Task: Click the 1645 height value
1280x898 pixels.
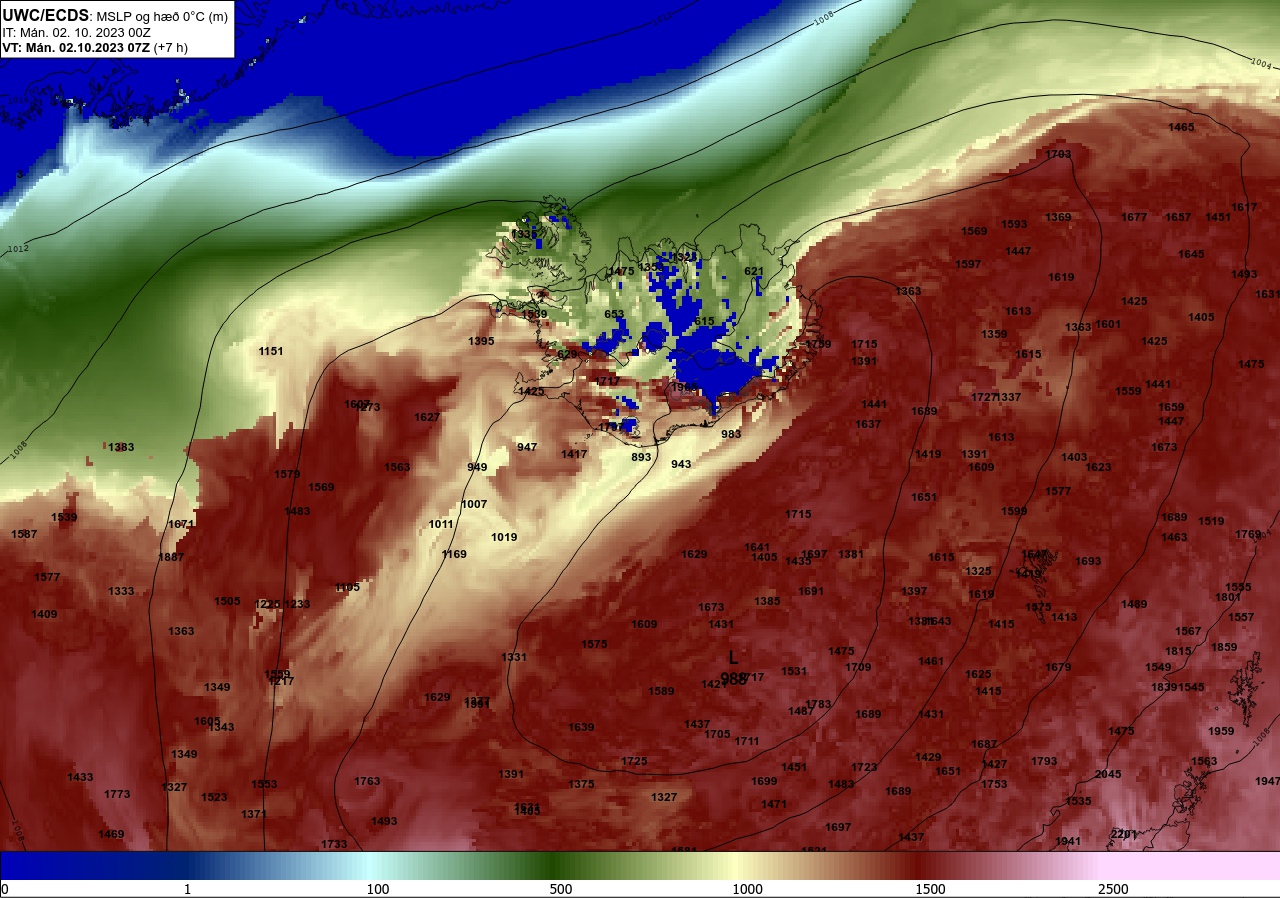Action: 1191,254
